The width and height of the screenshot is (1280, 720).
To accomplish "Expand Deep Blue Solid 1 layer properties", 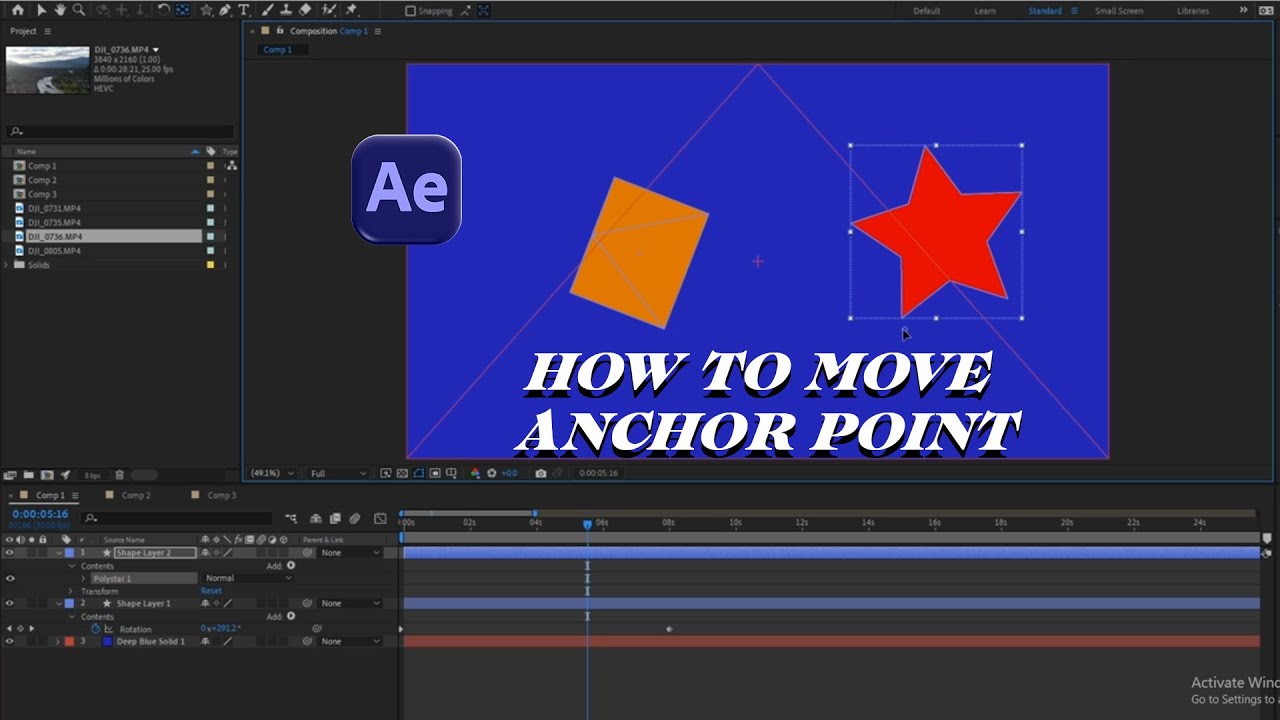I will click(57, 642).
